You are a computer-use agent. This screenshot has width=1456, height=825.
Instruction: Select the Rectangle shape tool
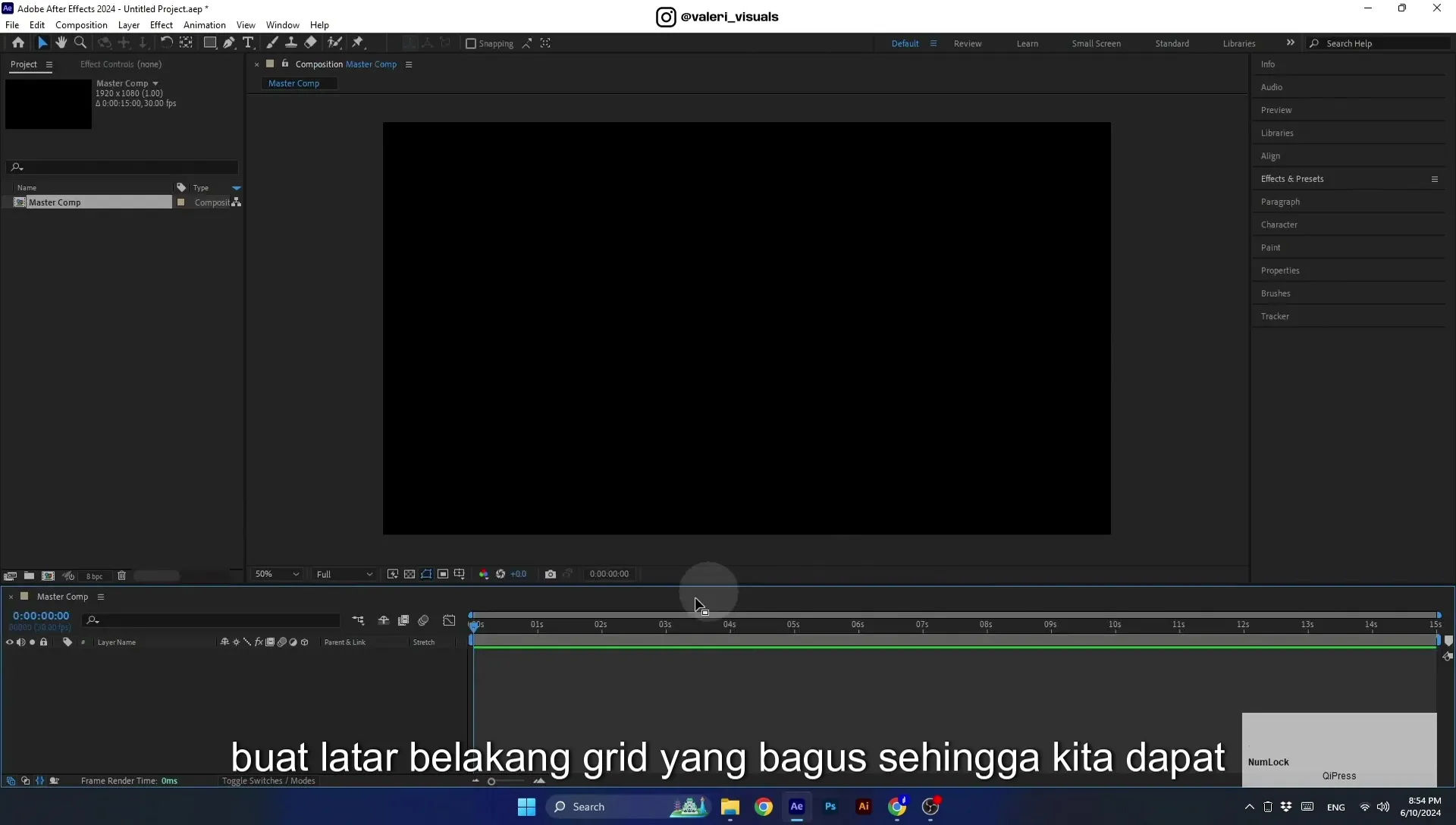210,43
